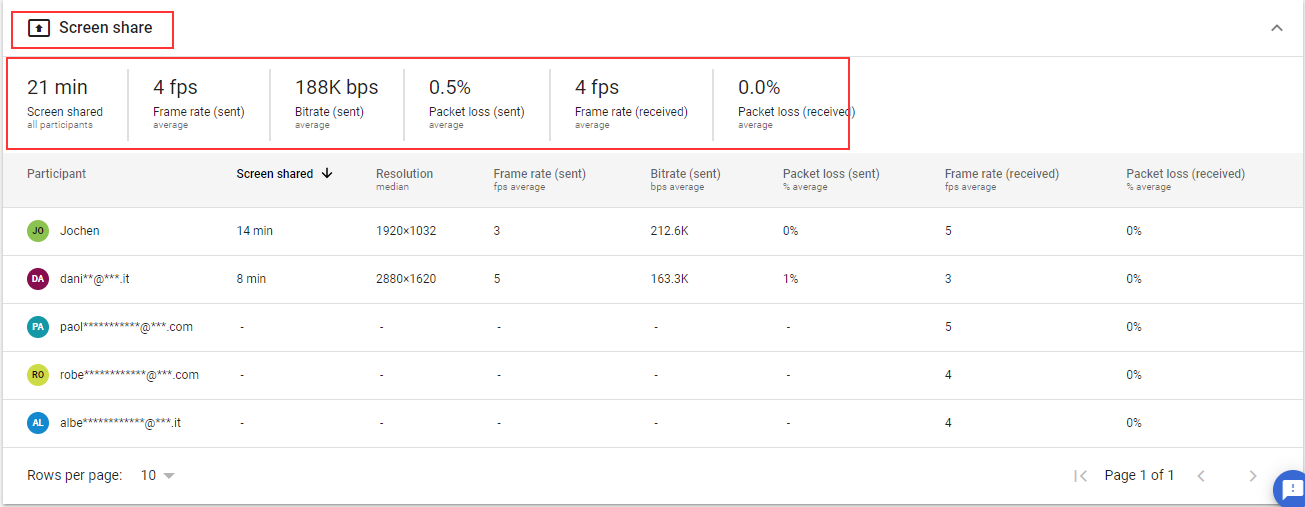
Task: Select participant albe************@***.it
Action: tap(121, 423)
